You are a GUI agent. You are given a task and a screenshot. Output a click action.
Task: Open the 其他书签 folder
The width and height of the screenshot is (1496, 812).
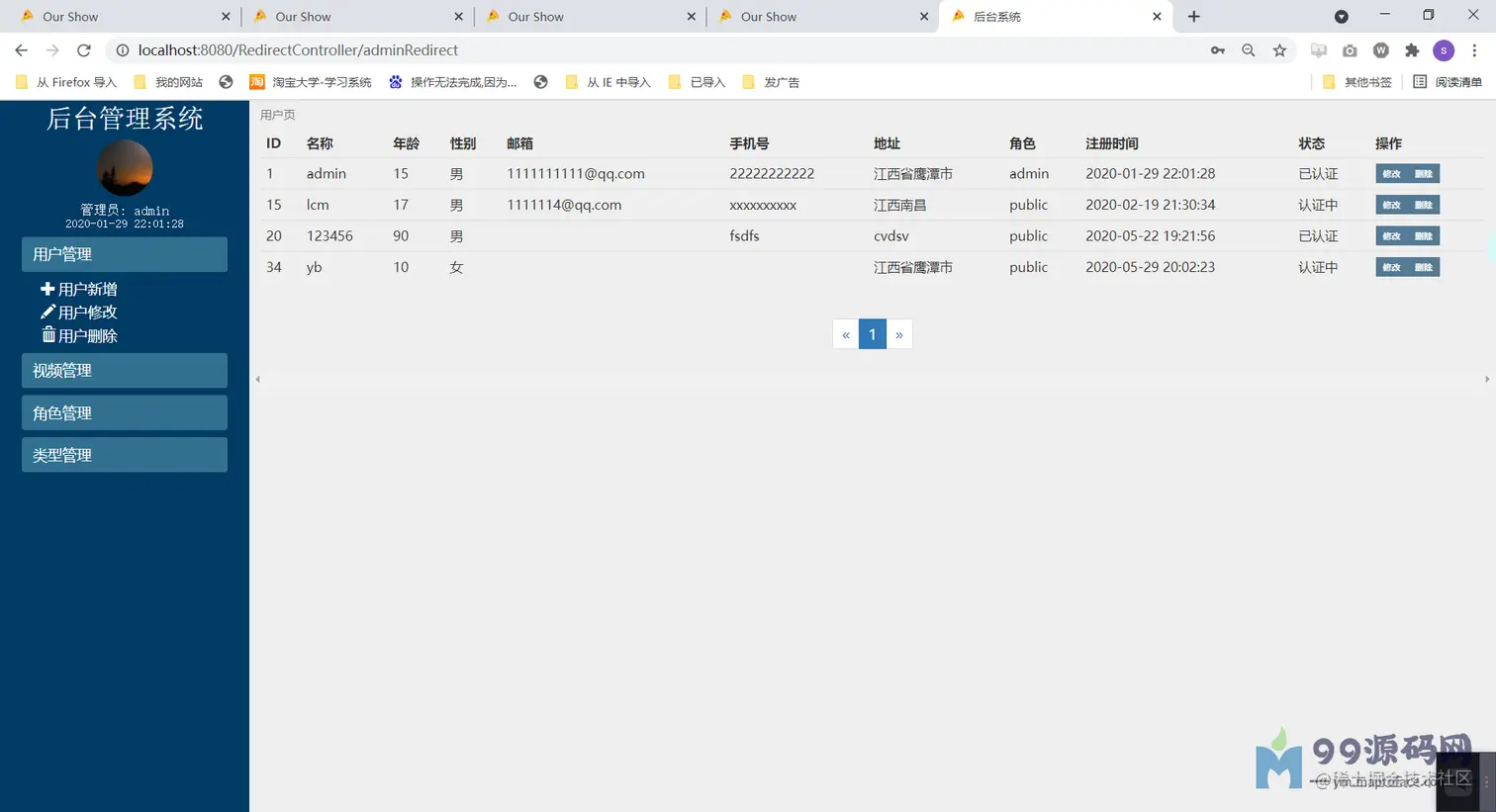click(1357, 82)
